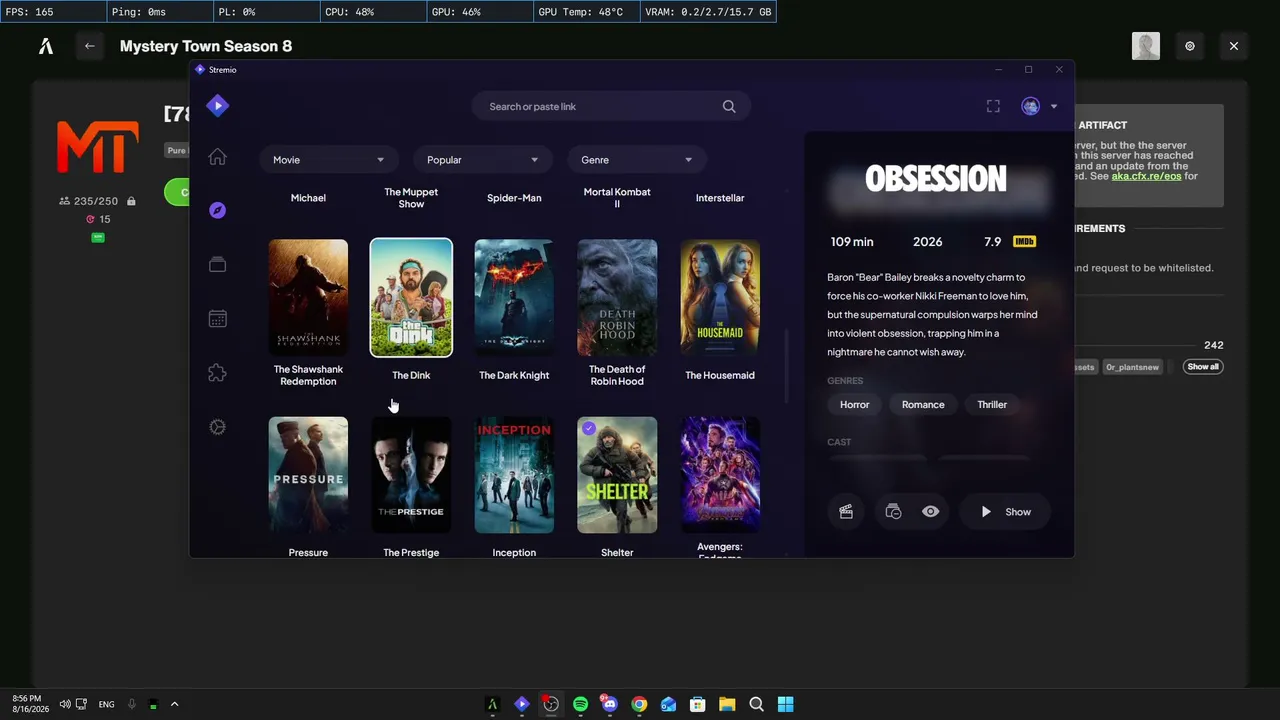Open the Calendar icon in Stremio sidebar
This screenshot has height=720, width=1280.
click(x=217, y=319)
